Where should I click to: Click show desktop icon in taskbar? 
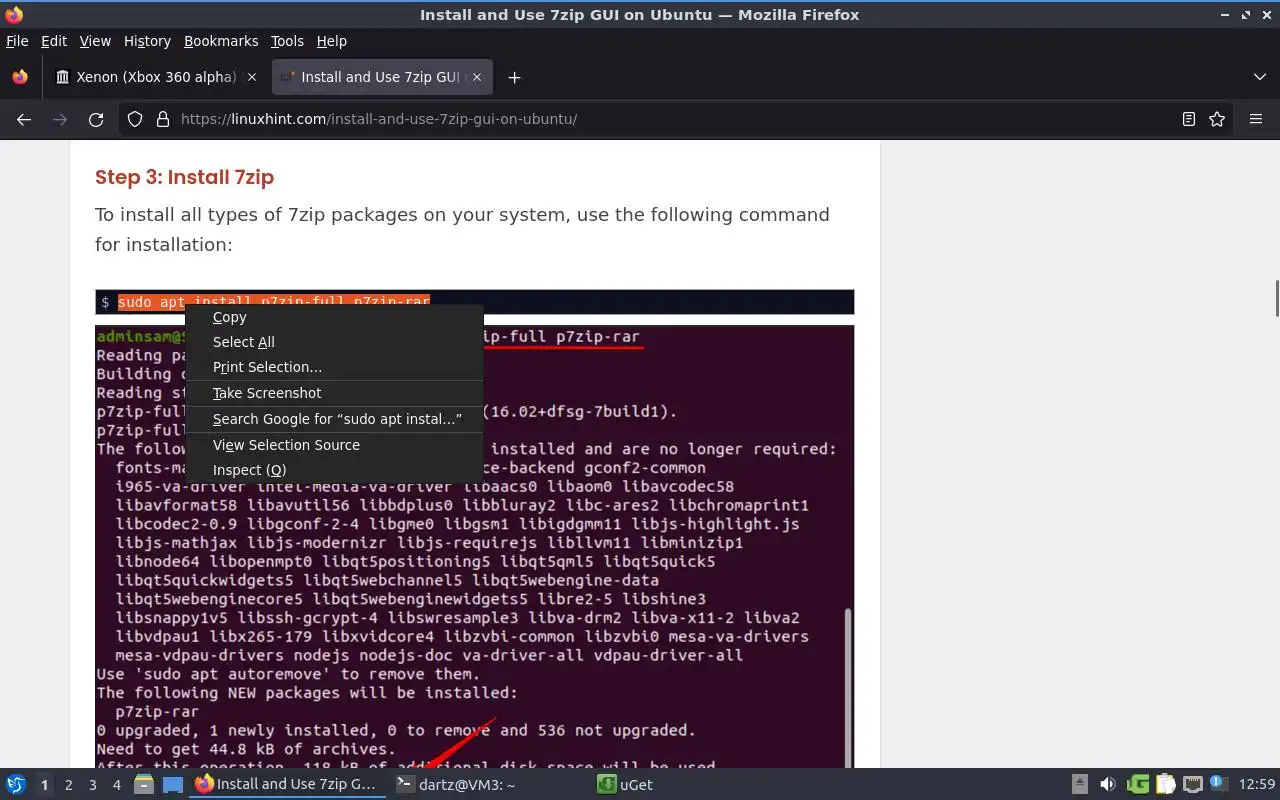pos(173,785)
